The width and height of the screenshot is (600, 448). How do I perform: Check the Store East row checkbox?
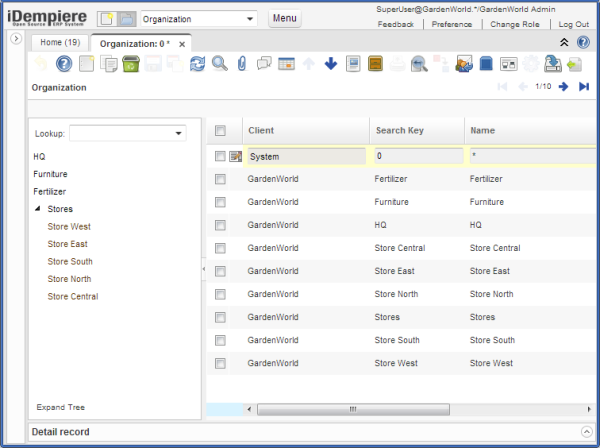(x=220, y=271)
